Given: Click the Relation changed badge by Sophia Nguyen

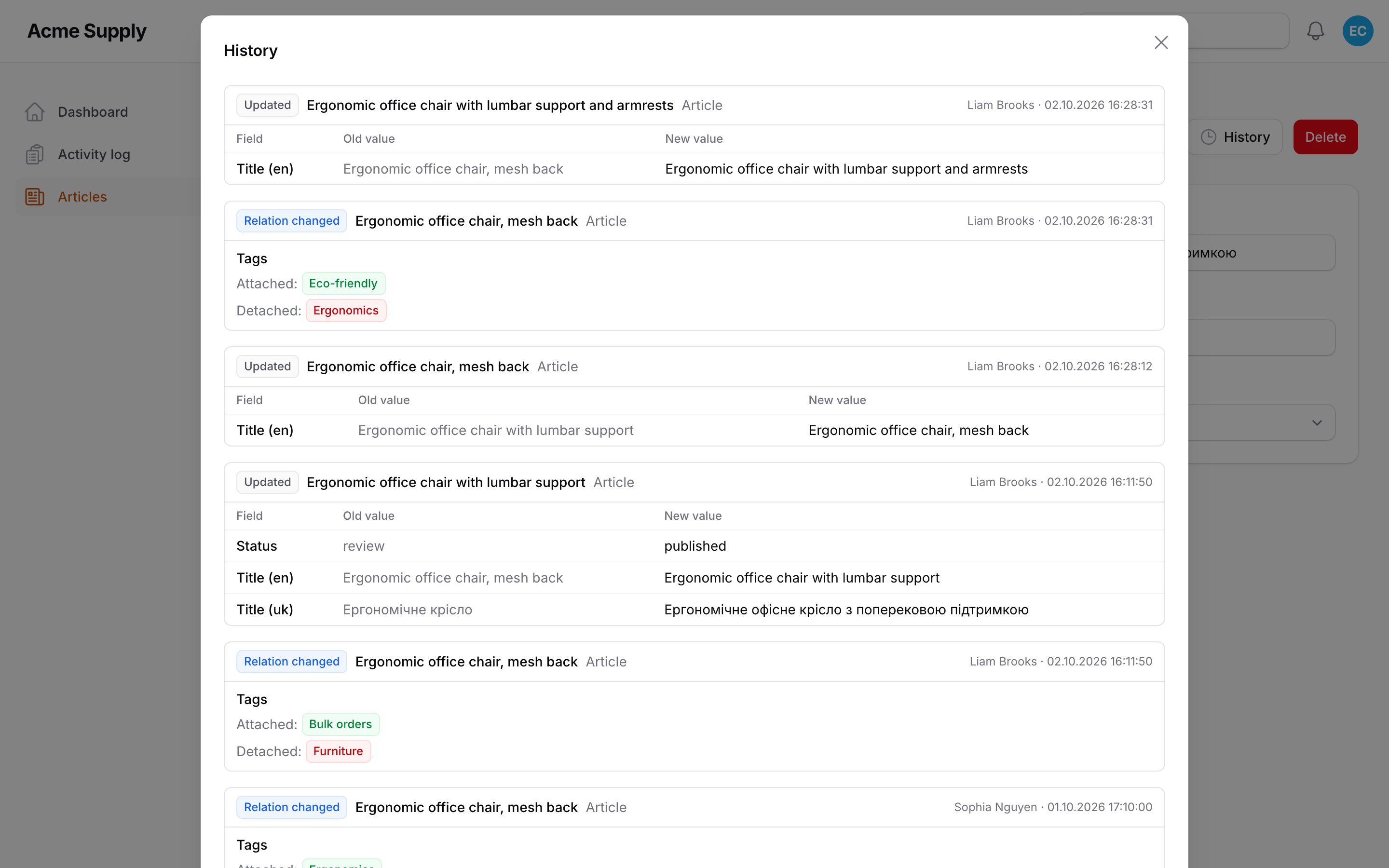Looking at the screenshot, I should pyautogui.click(x=292, y=807).
